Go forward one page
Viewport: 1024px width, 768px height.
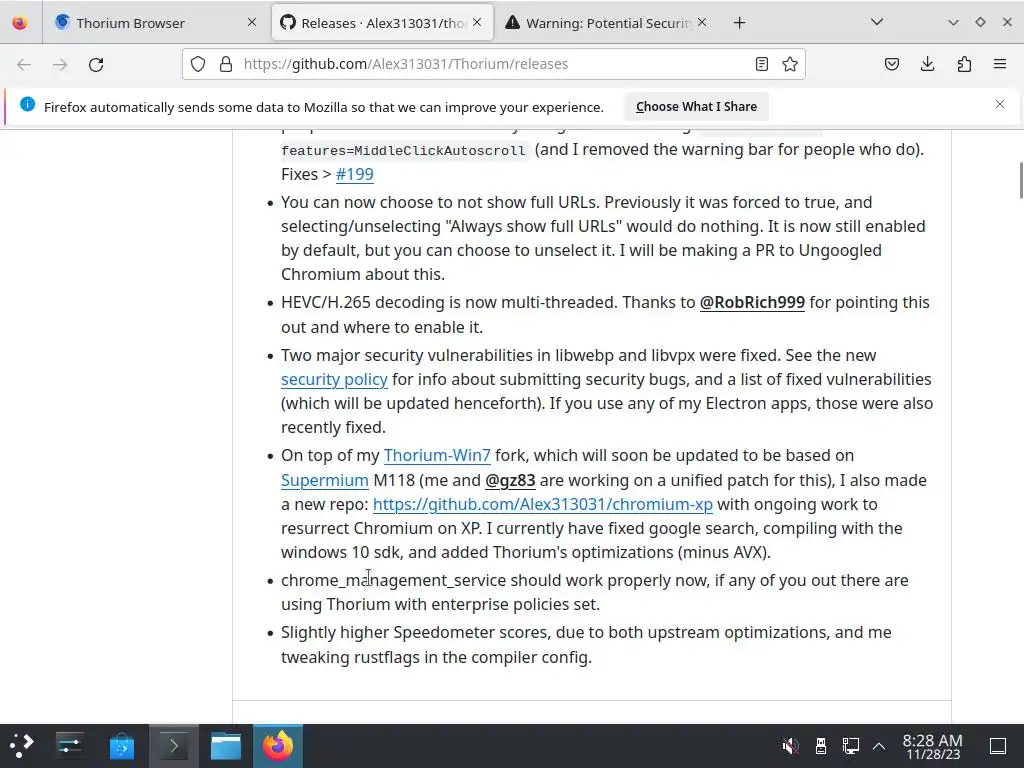(60, 64)
